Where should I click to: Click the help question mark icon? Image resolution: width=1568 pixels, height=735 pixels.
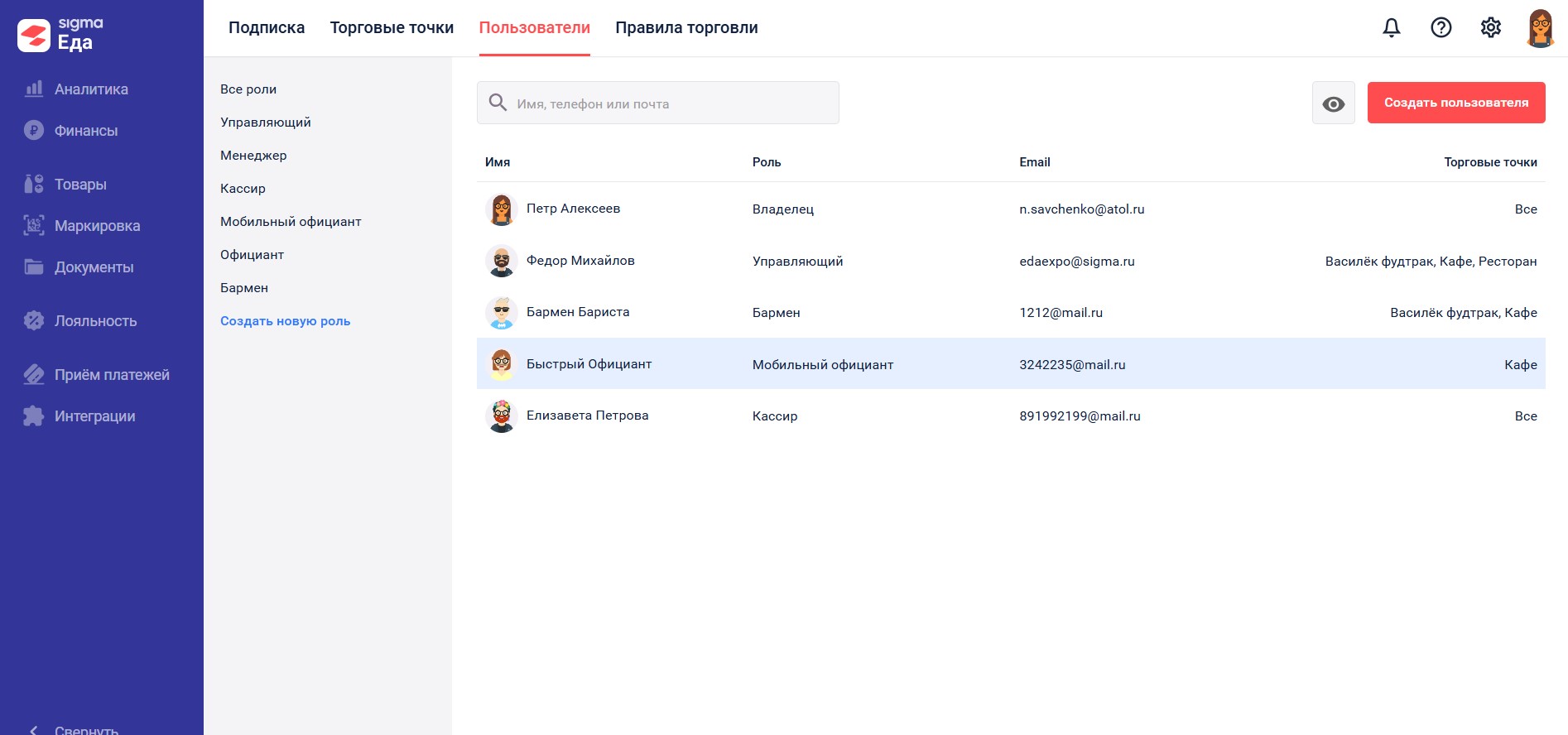point(1441,28)
